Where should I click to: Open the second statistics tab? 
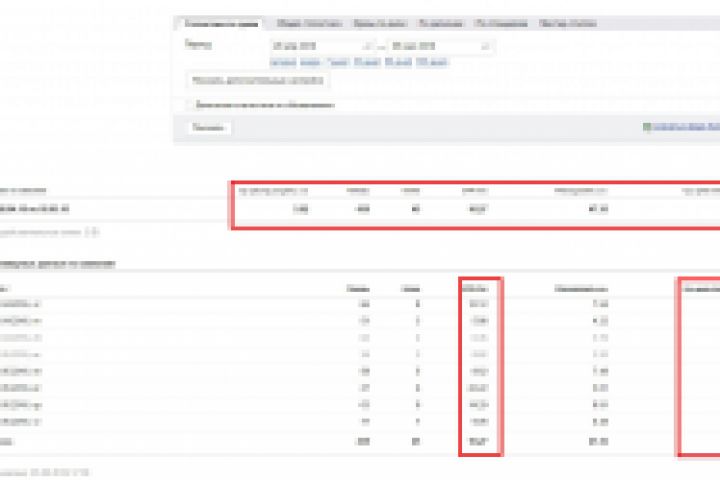309,23
